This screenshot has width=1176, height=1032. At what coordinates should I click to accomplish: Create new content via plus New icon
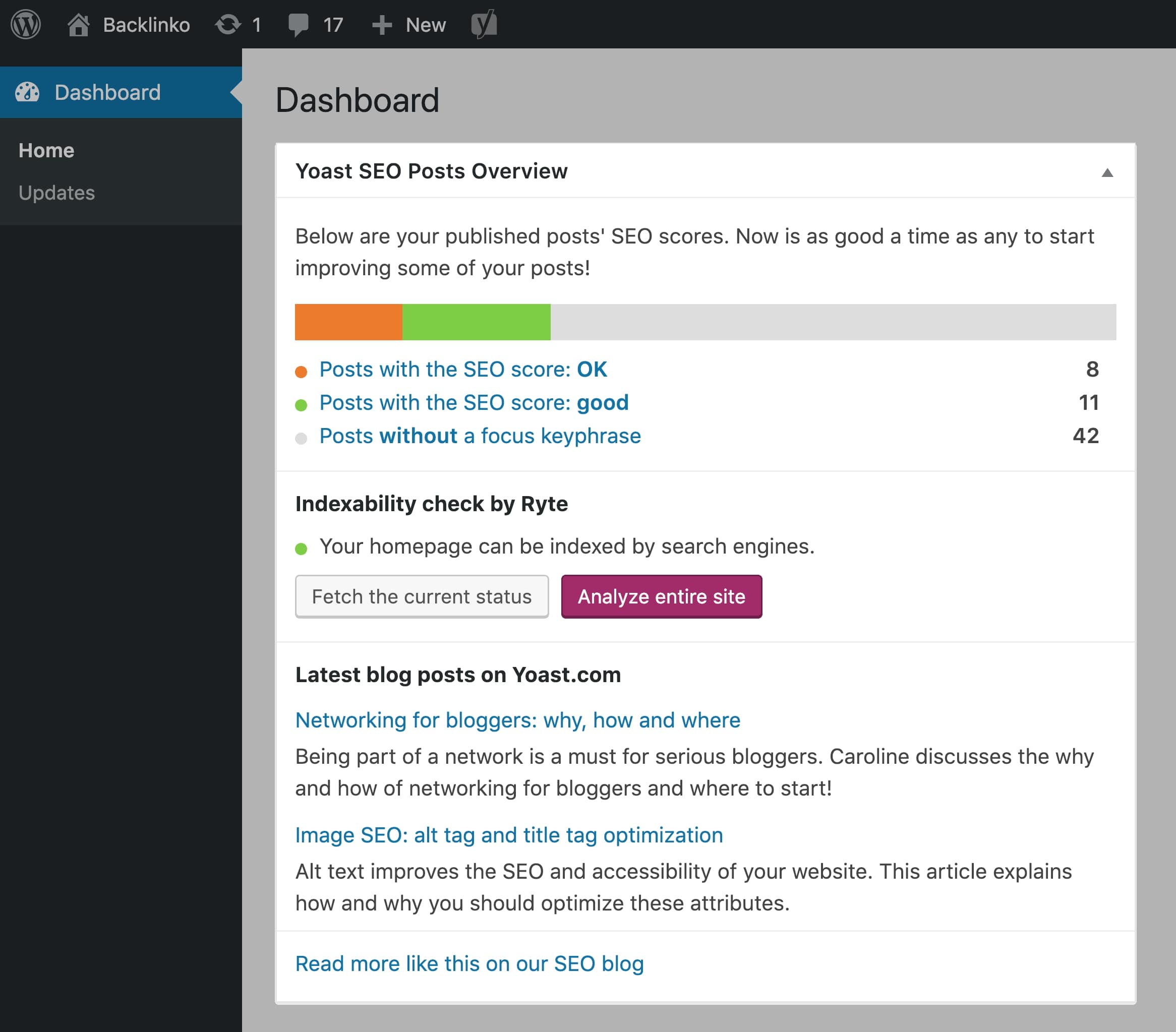381,24
